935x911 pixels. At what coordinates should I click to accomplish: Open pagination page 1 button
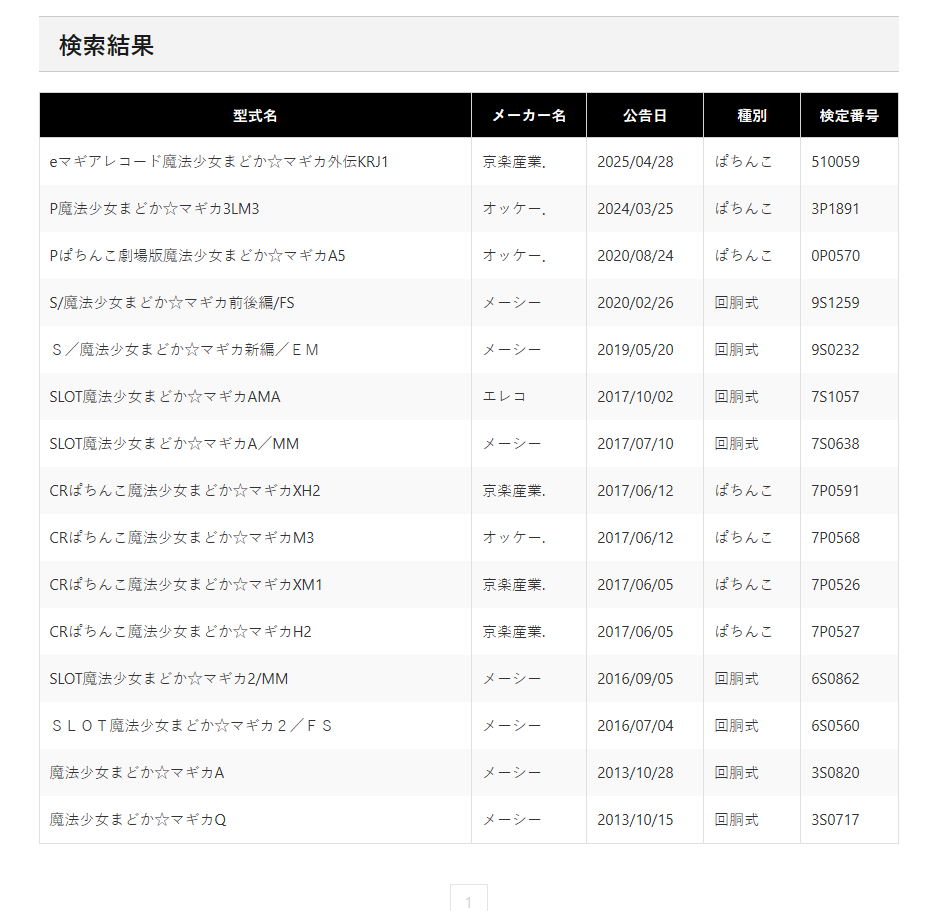pyautogui.click(x=469, y=899)
